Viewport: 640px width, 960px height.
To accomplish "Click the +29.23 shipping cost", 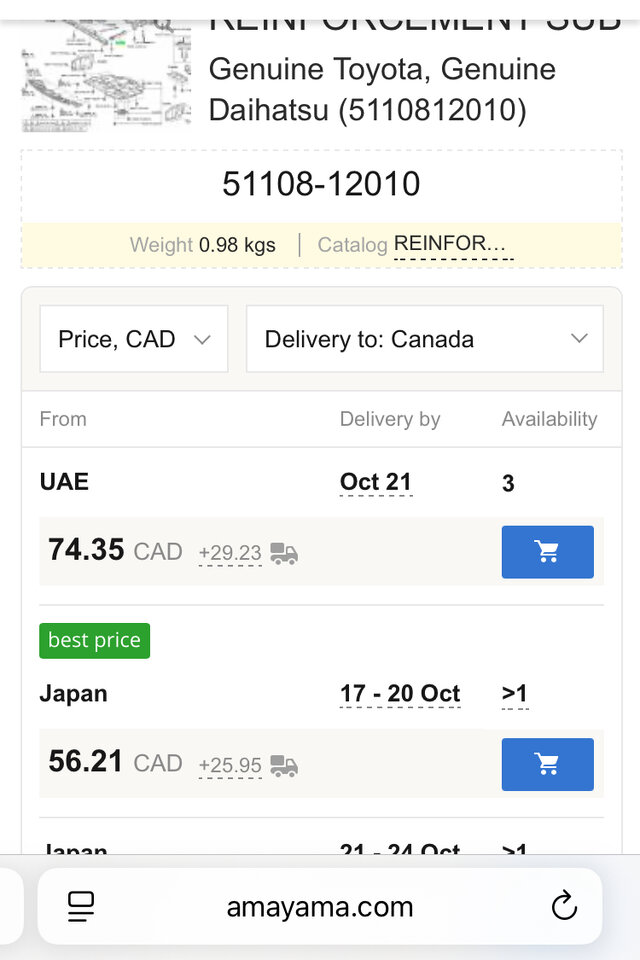I will pos(230,554).
